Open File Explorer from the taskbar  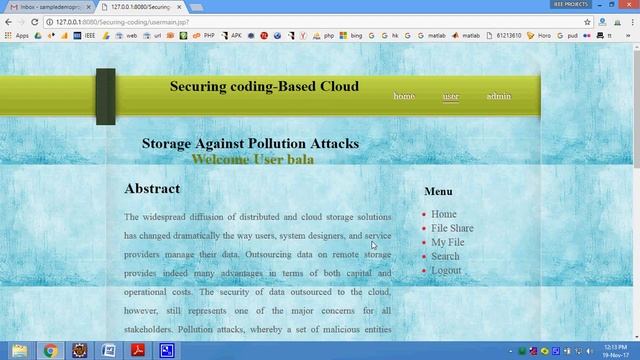(20, 351)
